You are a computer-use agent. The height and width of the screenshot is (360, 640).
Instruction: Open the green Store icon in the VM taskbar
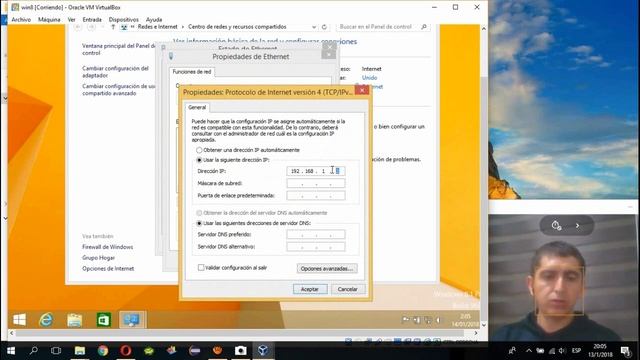pos(103,320)
